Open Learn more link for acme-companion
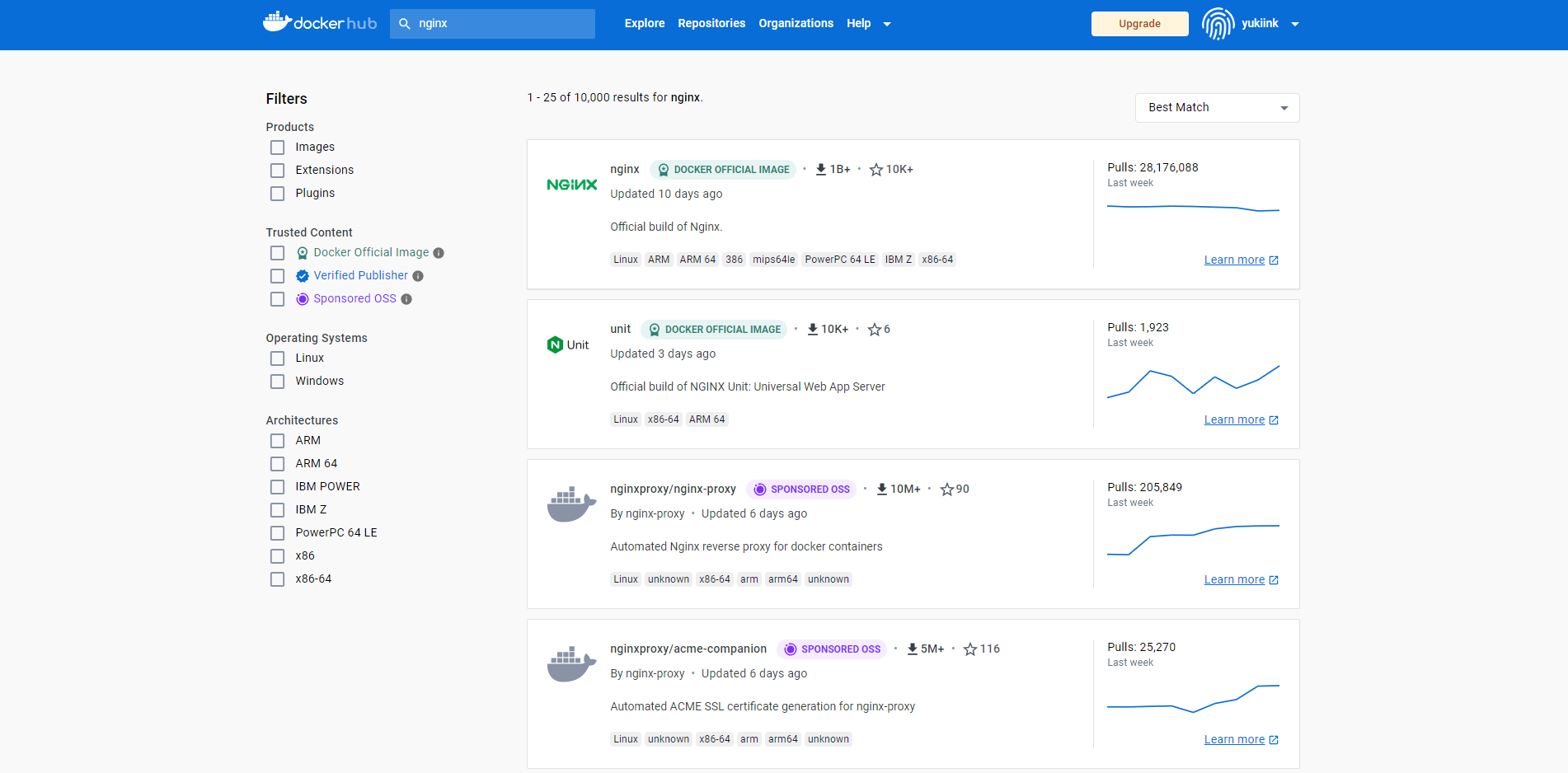This screenshot has width=1568, height=773. (1234, 739)
